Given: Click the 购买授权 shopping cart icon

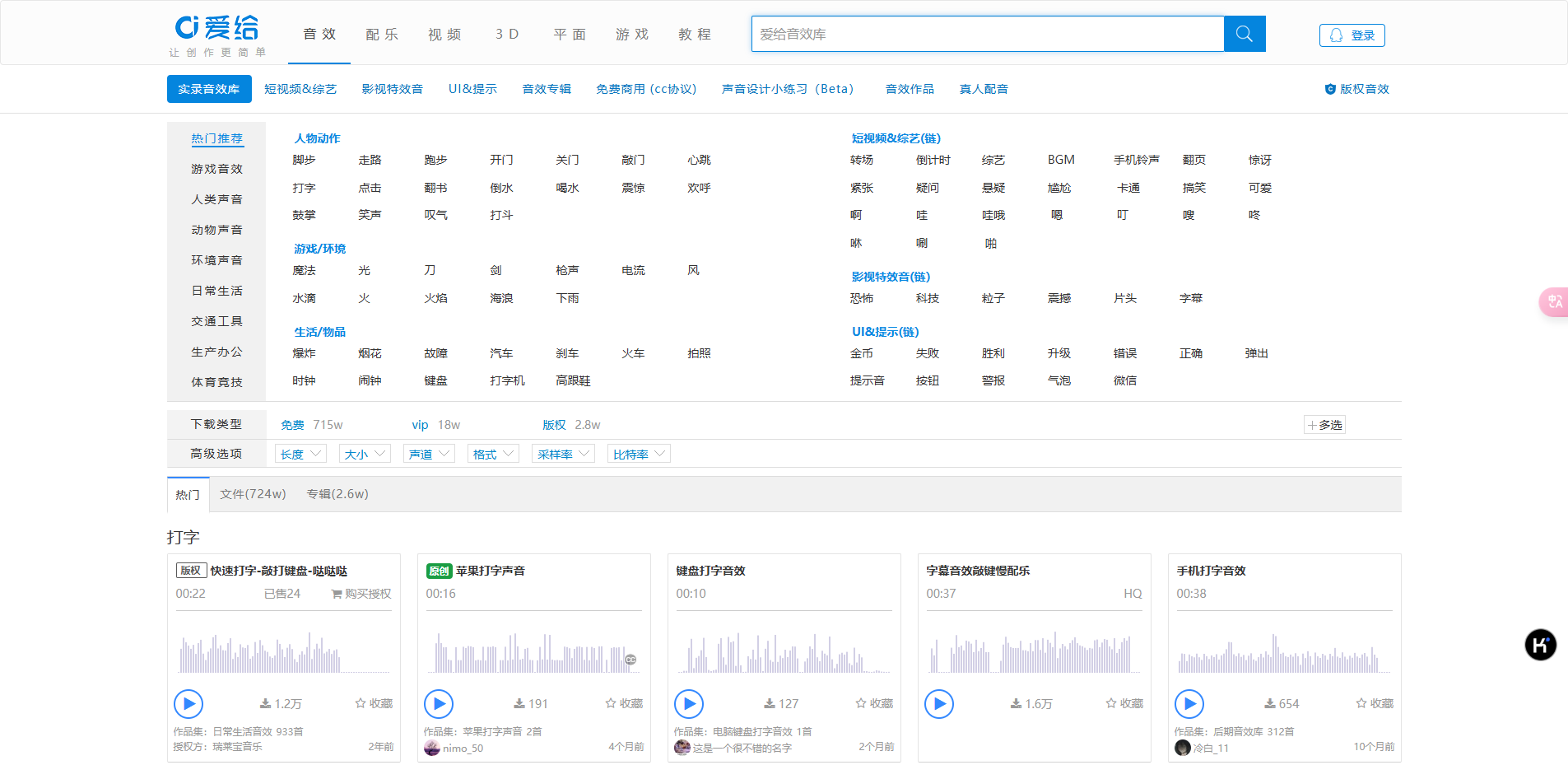Looking at the screenshot, I should 337,594.
